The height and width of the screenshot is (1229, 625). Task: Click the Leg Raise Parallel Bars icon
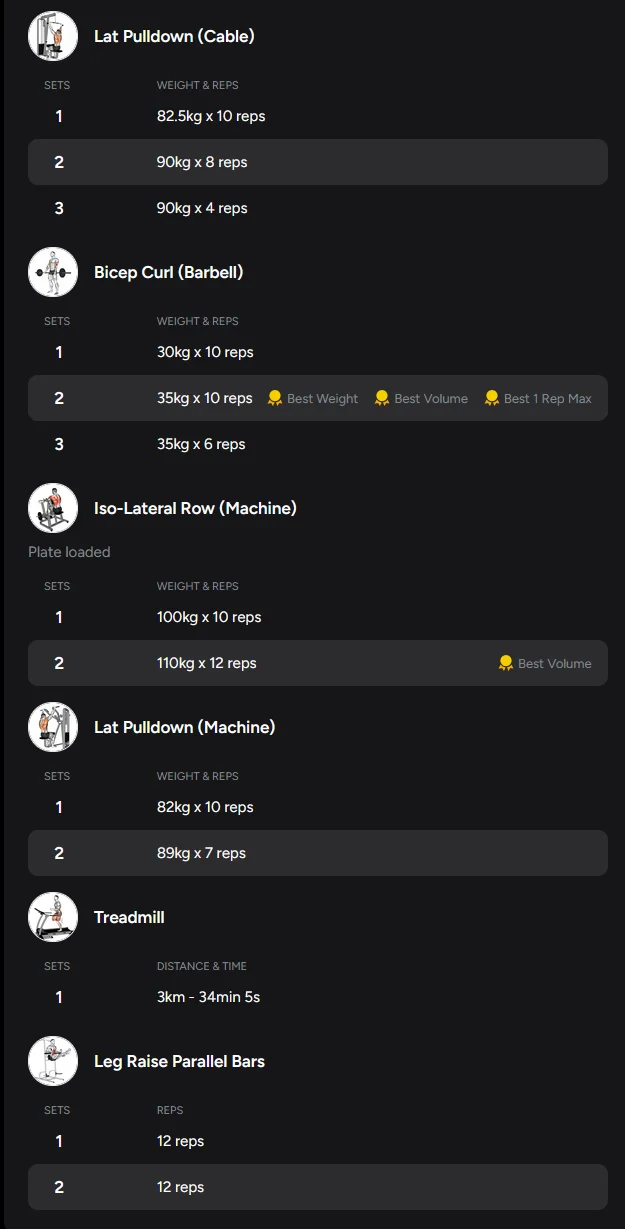(x=53, y=1061)
